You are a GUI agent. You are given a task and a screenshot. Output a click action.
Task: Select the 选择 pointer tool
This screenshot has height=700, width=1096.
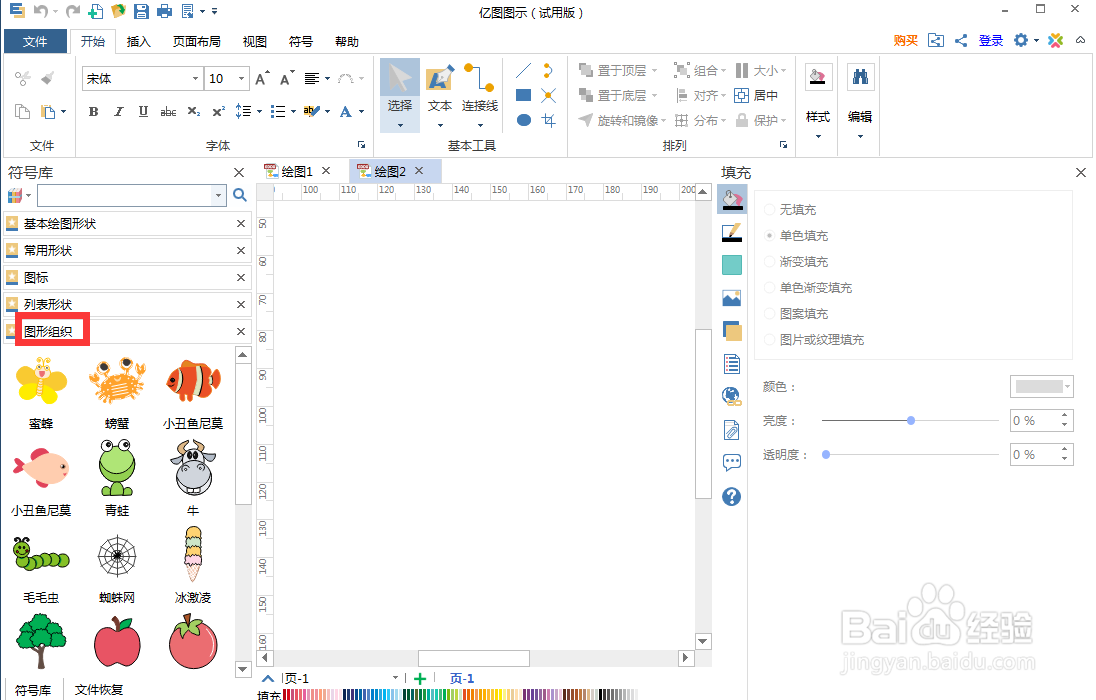[x=400, y=95]
